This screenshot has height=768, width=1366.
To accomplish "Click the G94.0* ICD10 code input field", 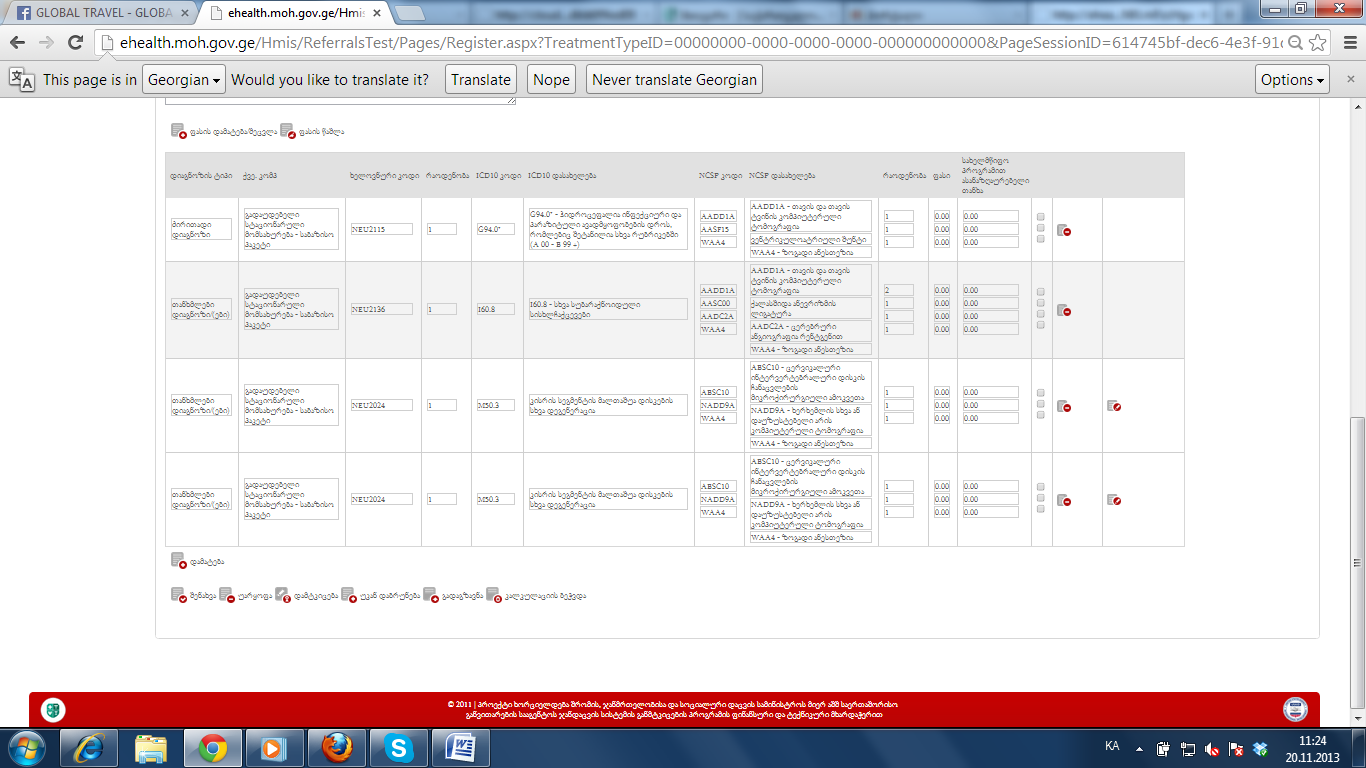I will pos(496,229).
